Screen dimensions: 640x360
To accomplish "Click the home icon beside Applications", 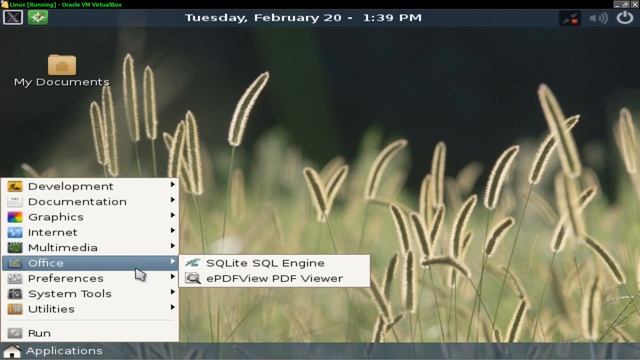I will pos(12,351).
